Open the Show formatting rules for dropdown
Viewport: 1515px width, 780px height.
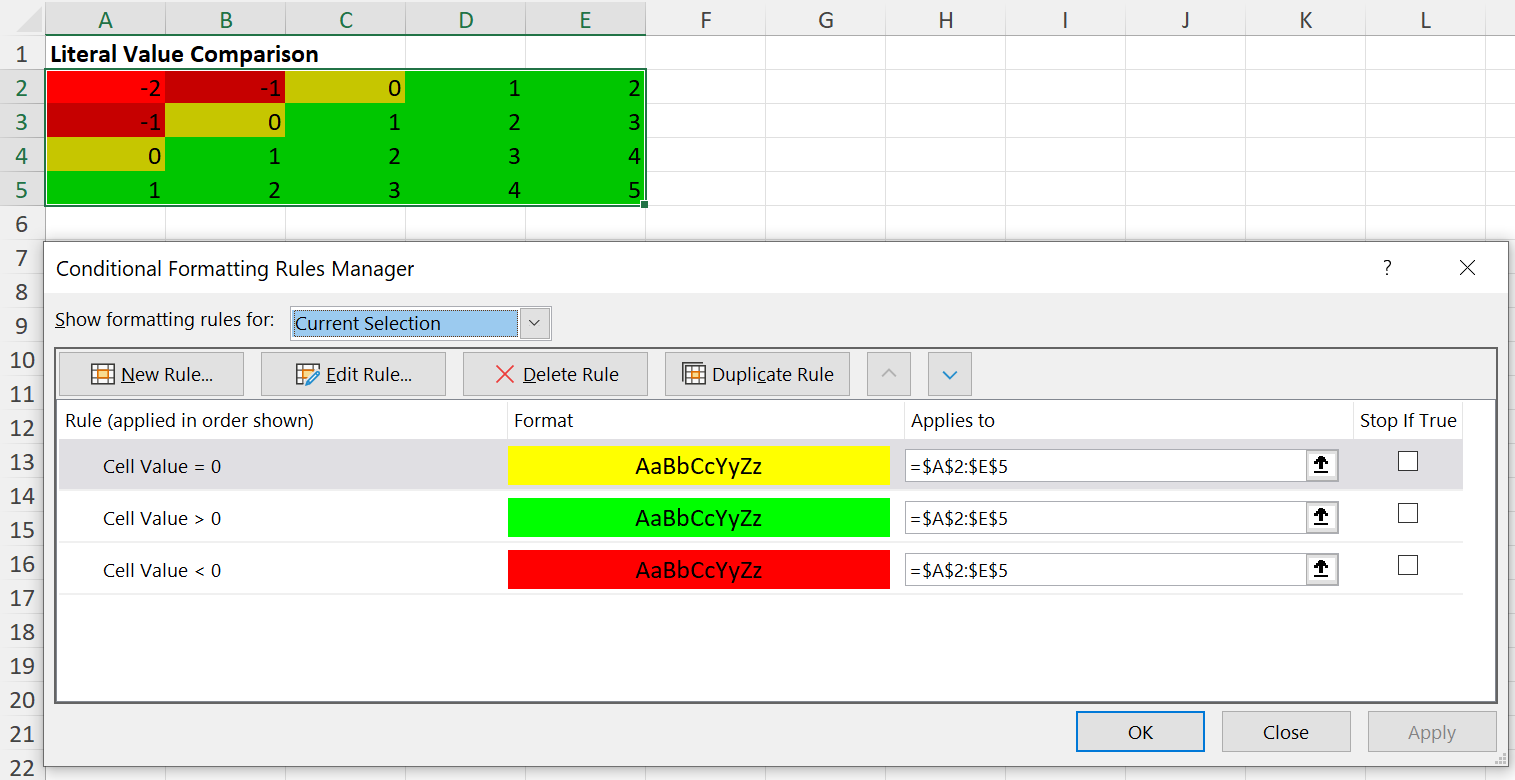point(534,322)
